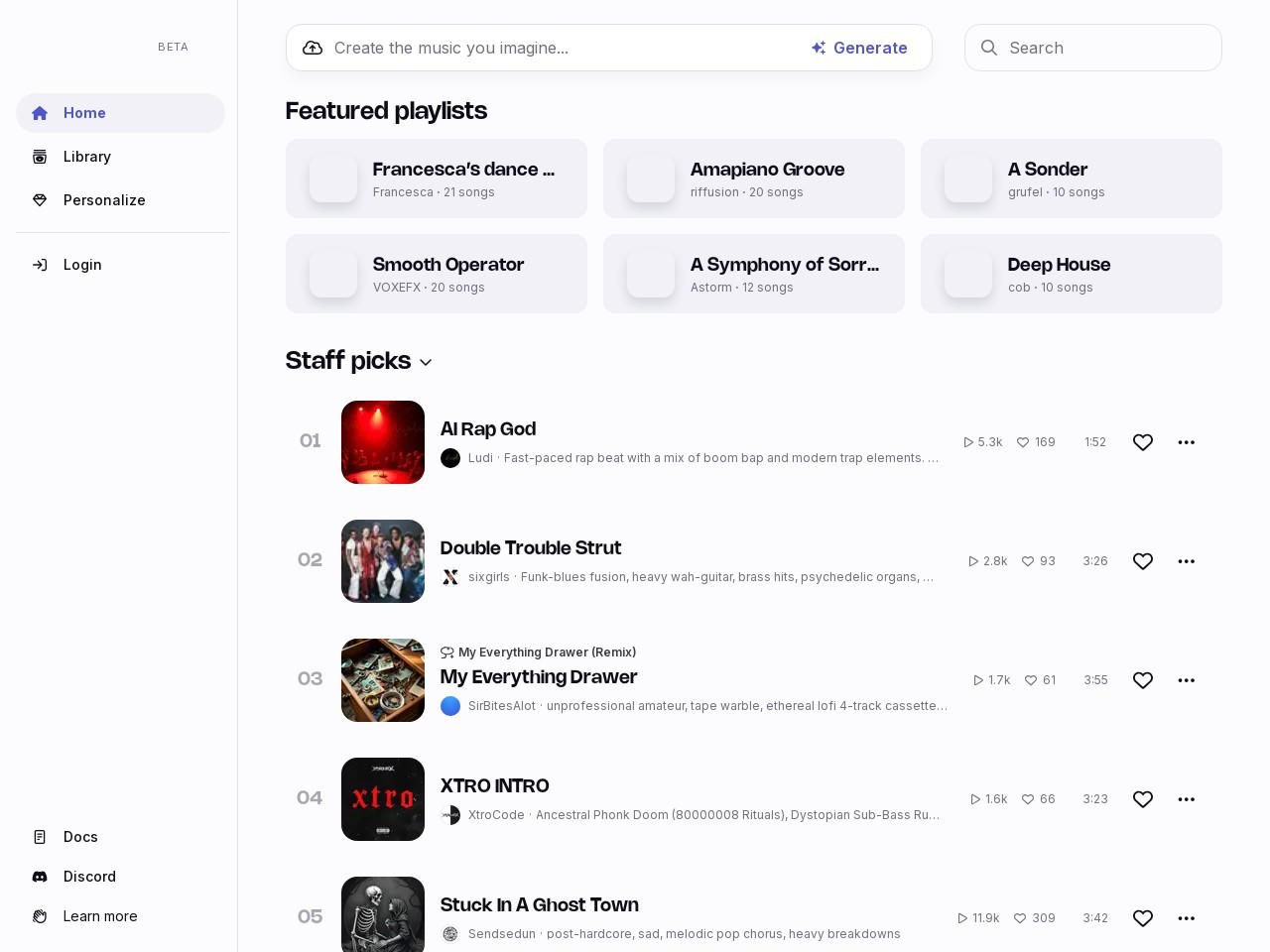
Task: Click the remix icon above My Everything Drawer
Action: [x=447, y=653]
